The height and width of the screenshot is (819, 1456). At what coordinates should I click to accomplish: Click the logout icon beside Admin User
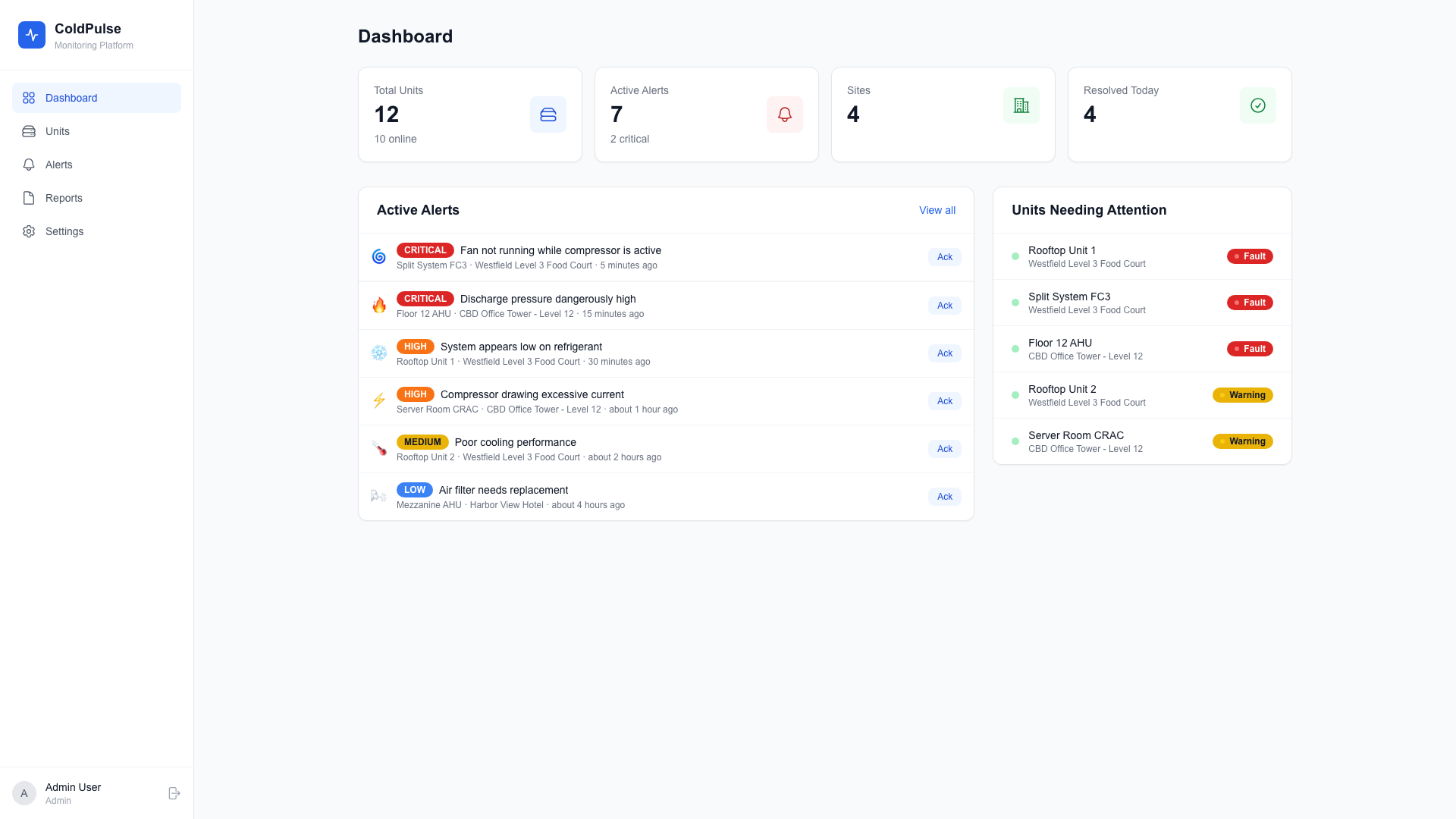[174, 793]
